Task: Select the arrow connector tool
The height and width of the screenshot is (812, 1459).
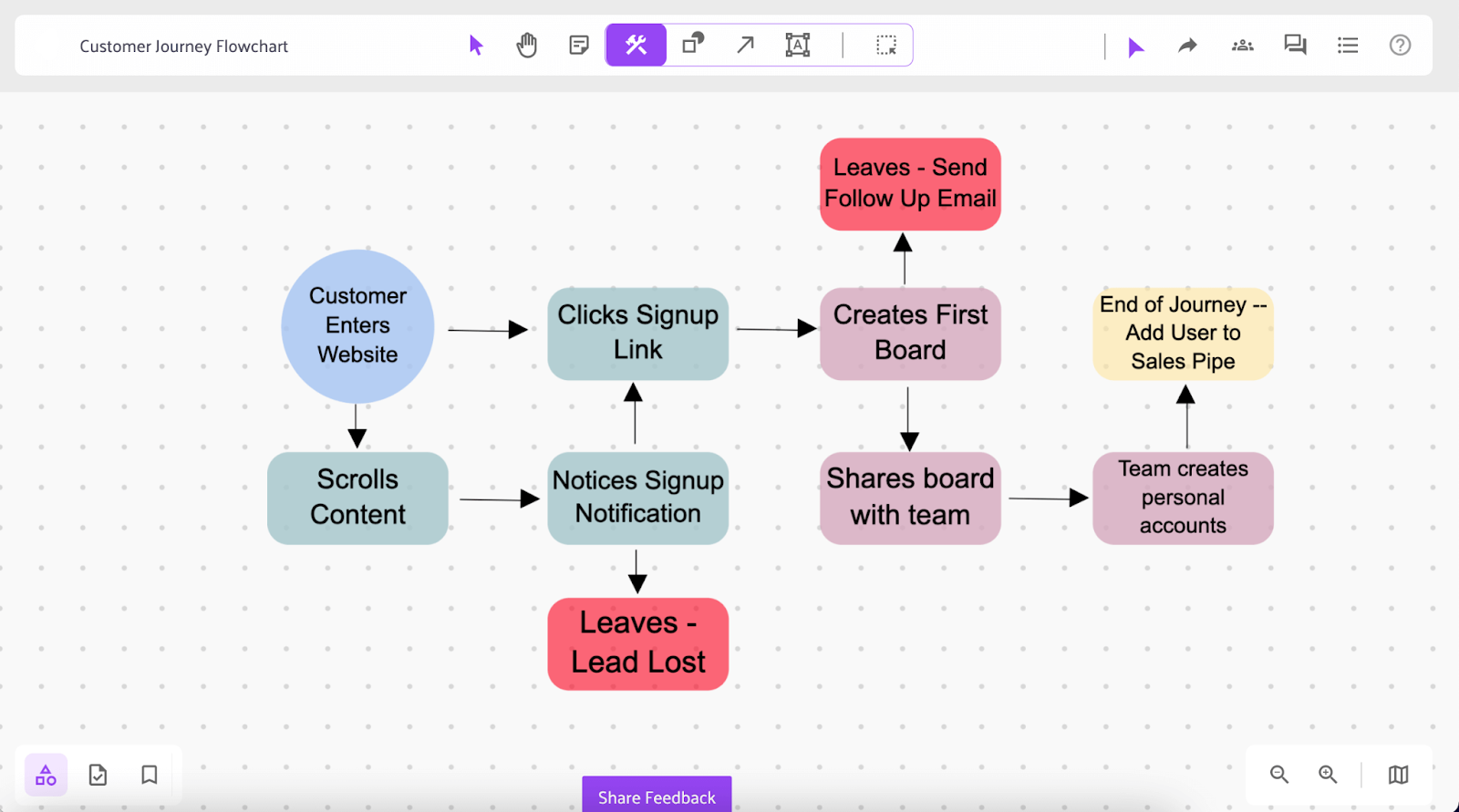Action: 745,45
